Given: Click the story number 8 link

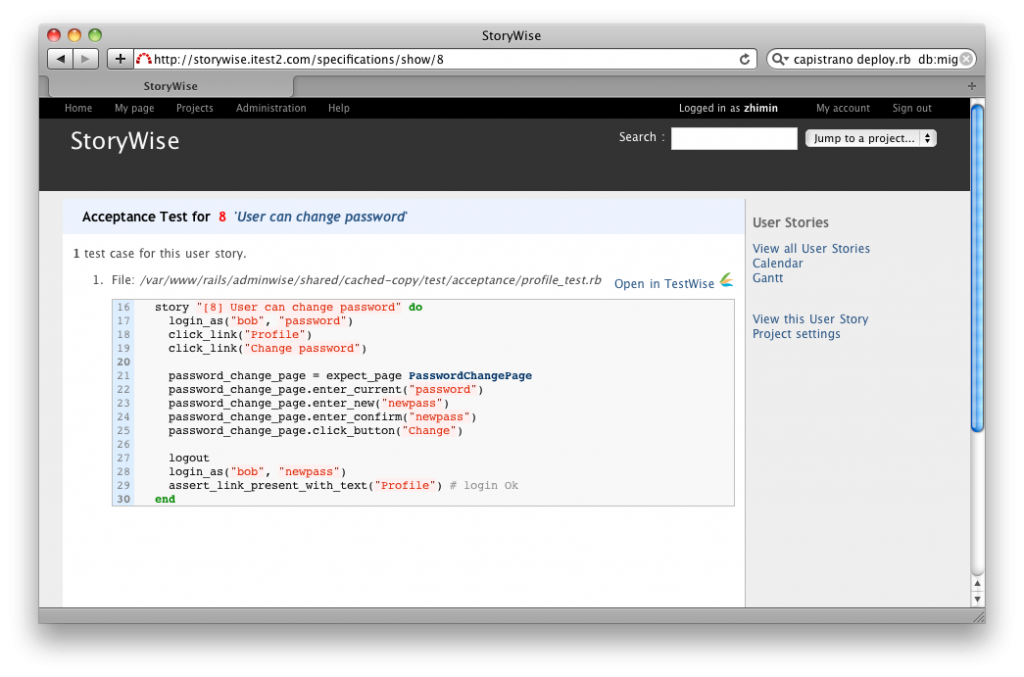Looking at the screenshot, I should pyautogui.click(x=222, y=217).
